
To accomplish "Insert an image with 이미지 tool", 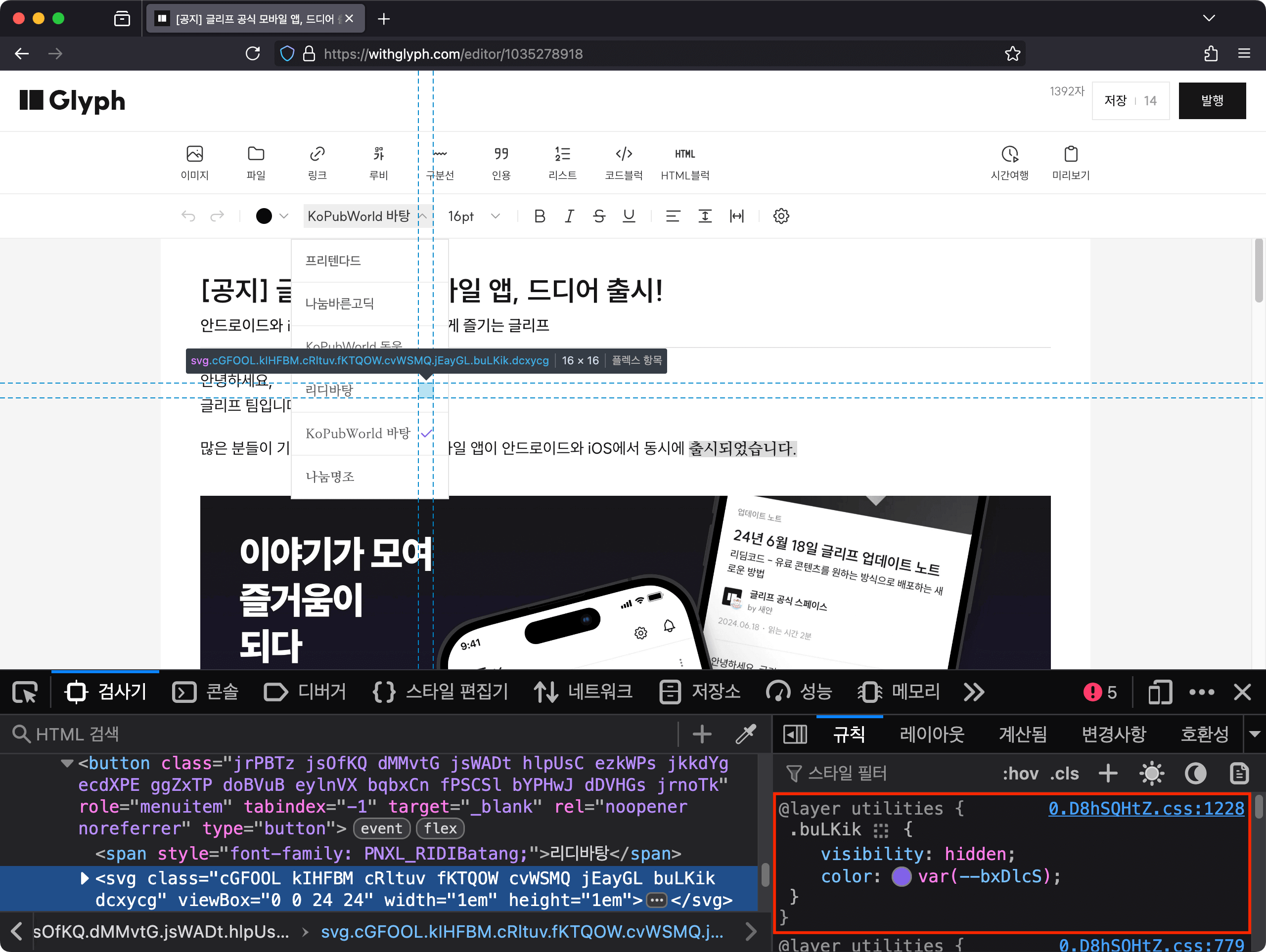I will point(194,163).
